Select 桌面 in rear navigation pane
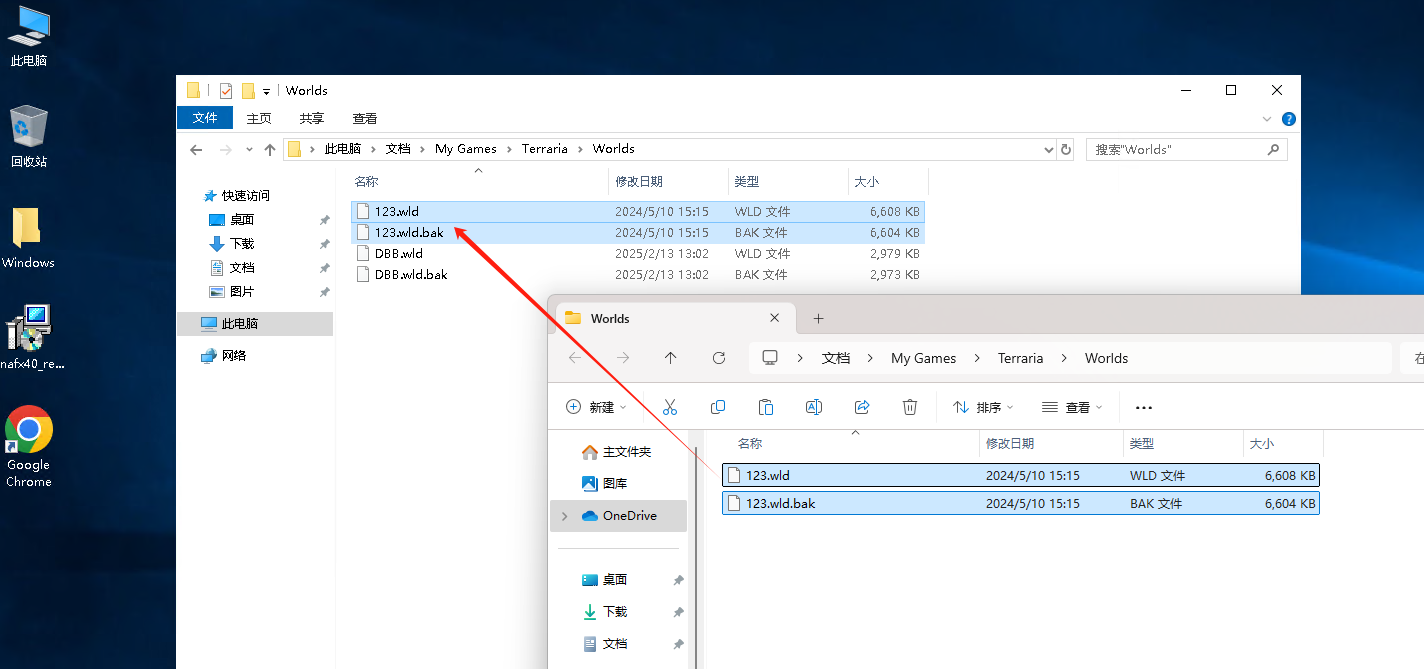This screenshot has width=1424, height=669. click(242, 220)
